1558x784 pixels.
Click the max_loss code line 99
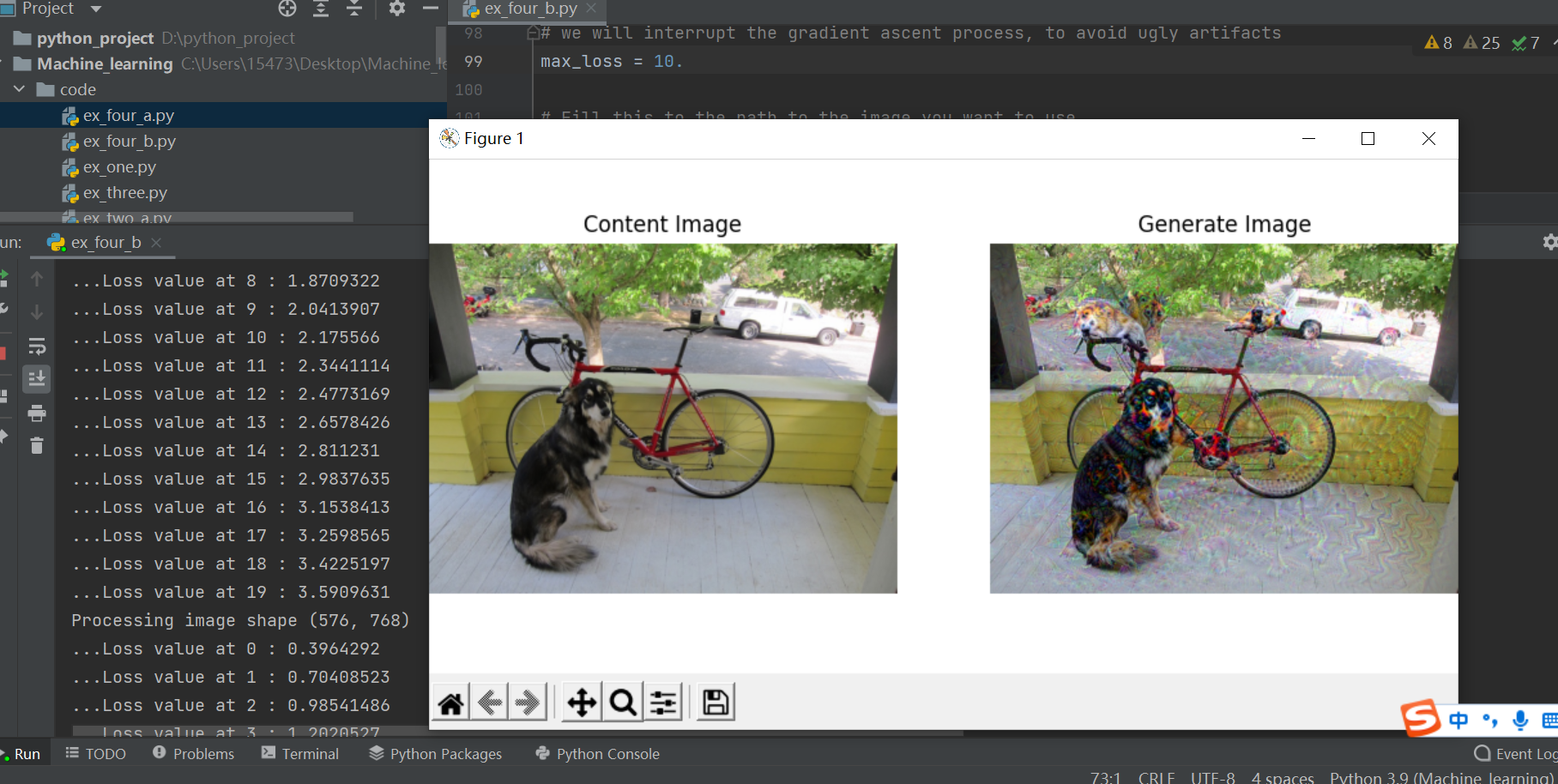pos(611,62)
